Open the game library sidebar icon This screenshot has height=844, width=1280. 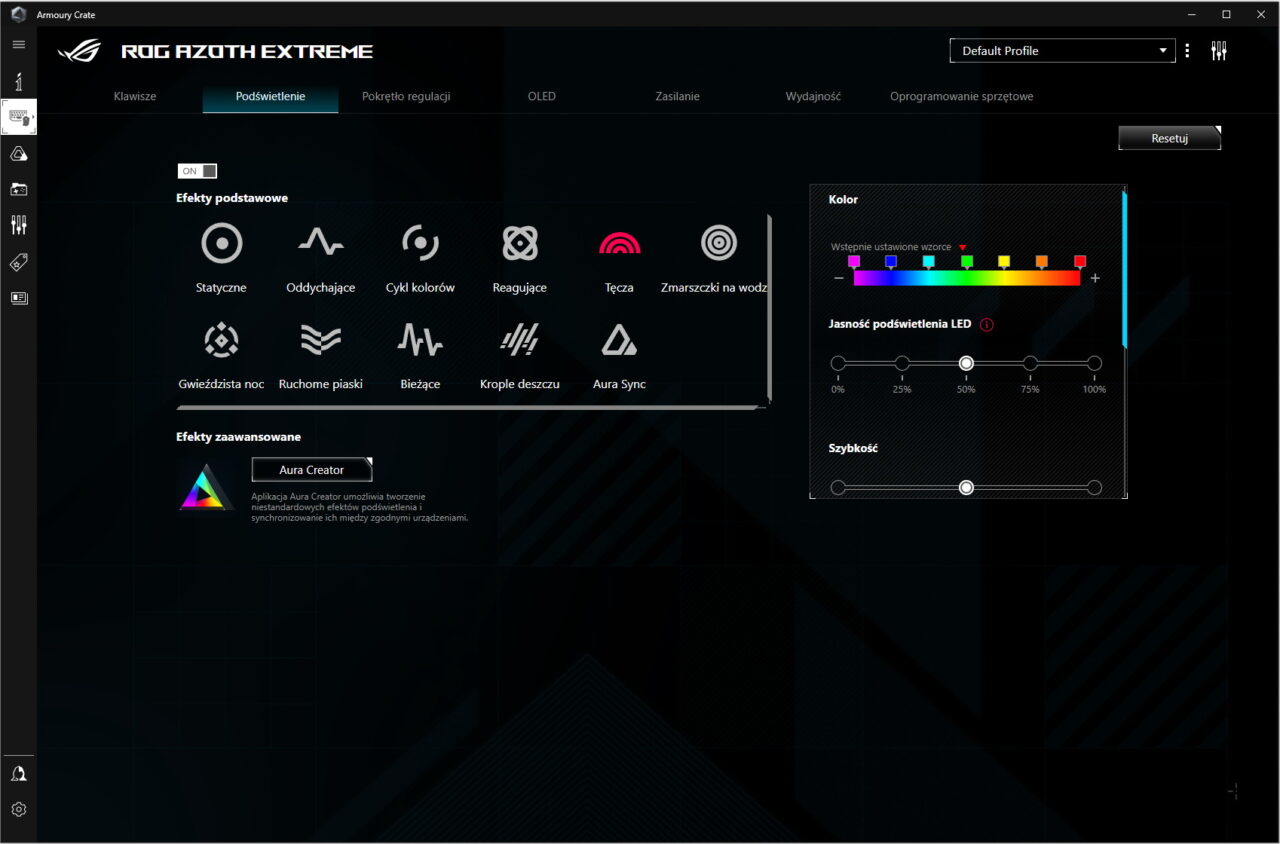pos(18,189)
